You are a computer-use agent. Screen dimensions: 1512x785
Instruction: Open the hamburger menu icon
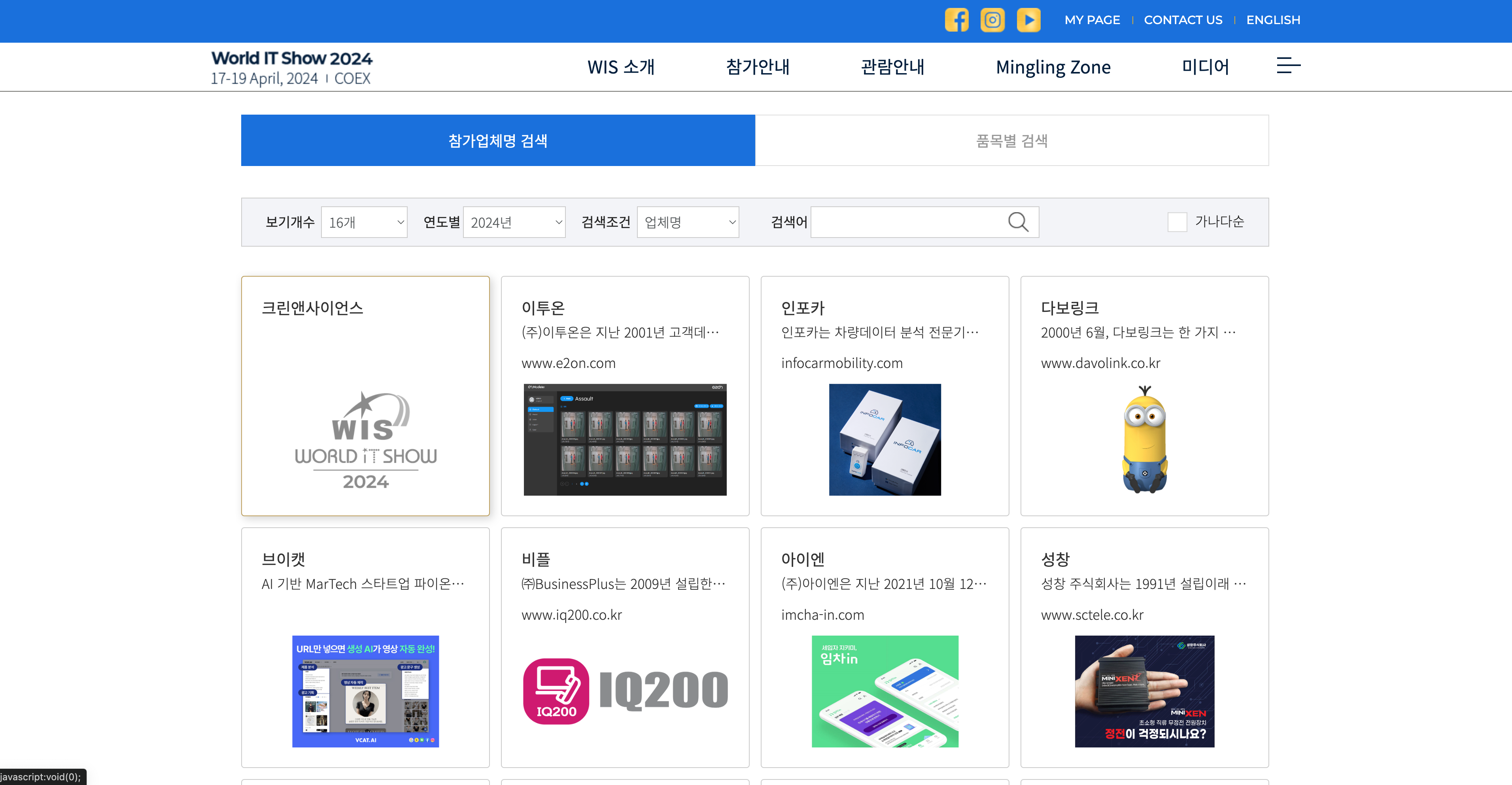click(x=1288, y=66)
